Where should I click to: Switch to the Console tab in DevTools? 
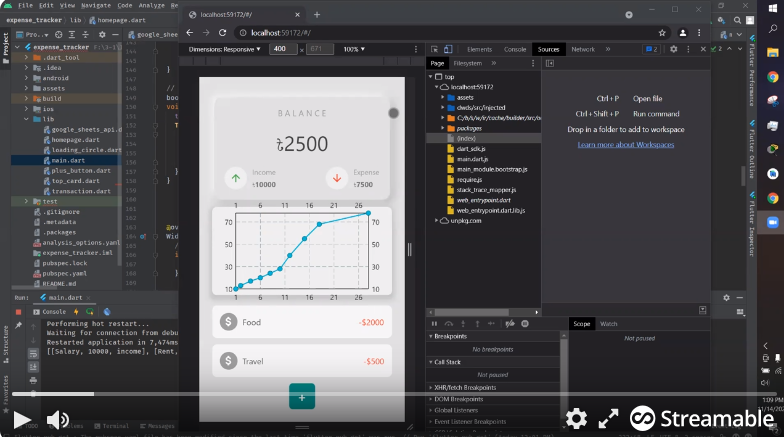pyautogui.click(x=515, y=49)
